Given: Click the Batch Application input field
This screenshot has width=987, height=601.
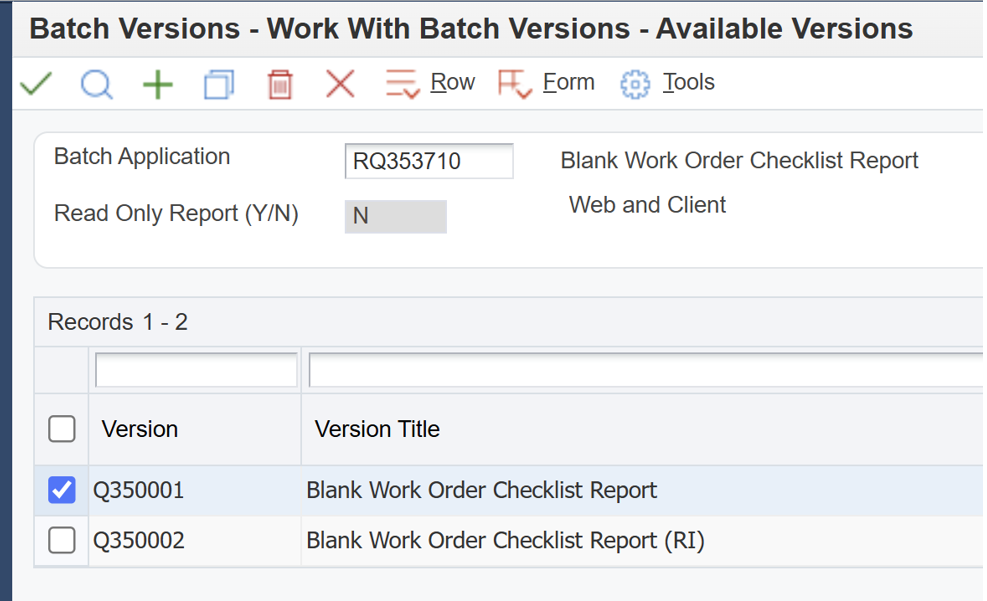Looking at the screenshot, I should (x=429, y=161).
